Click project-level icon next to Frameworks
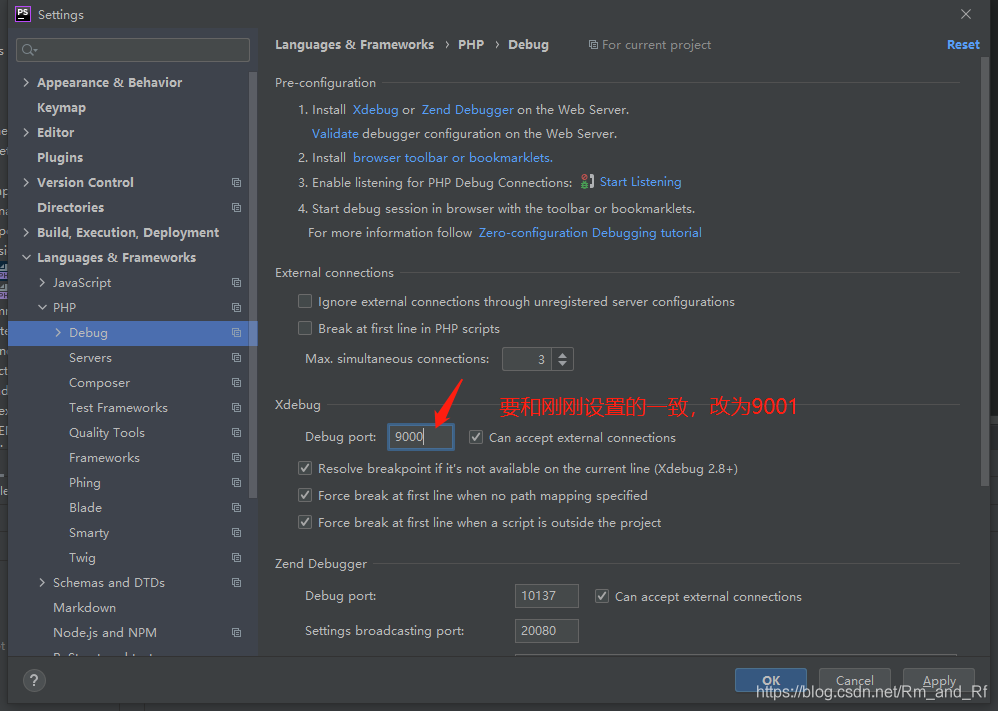This screenshot has width=998, height=711. pos(237,458)
